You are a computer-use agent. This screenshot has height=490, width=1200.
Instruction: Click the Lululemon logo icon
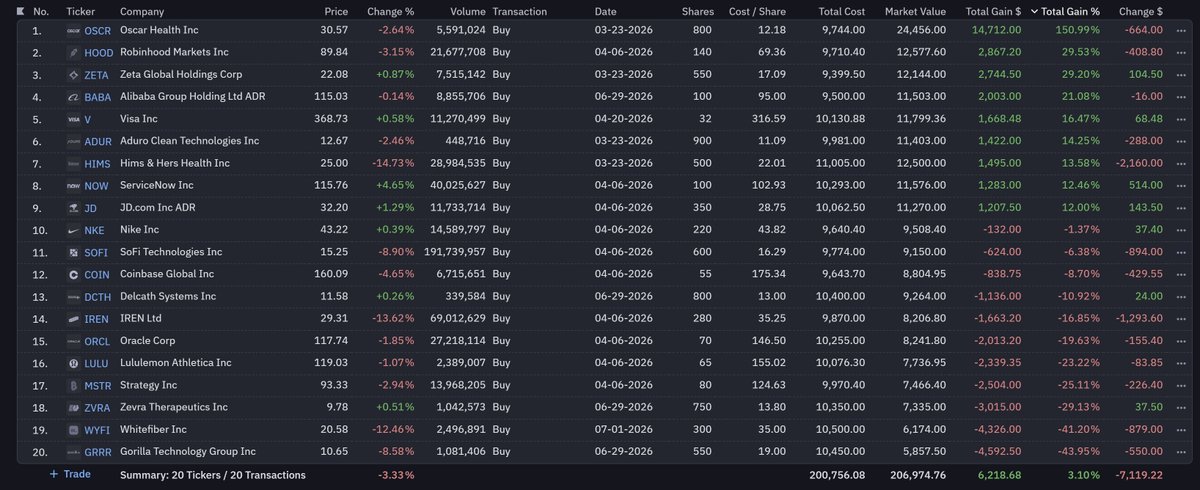click(73, 363)
